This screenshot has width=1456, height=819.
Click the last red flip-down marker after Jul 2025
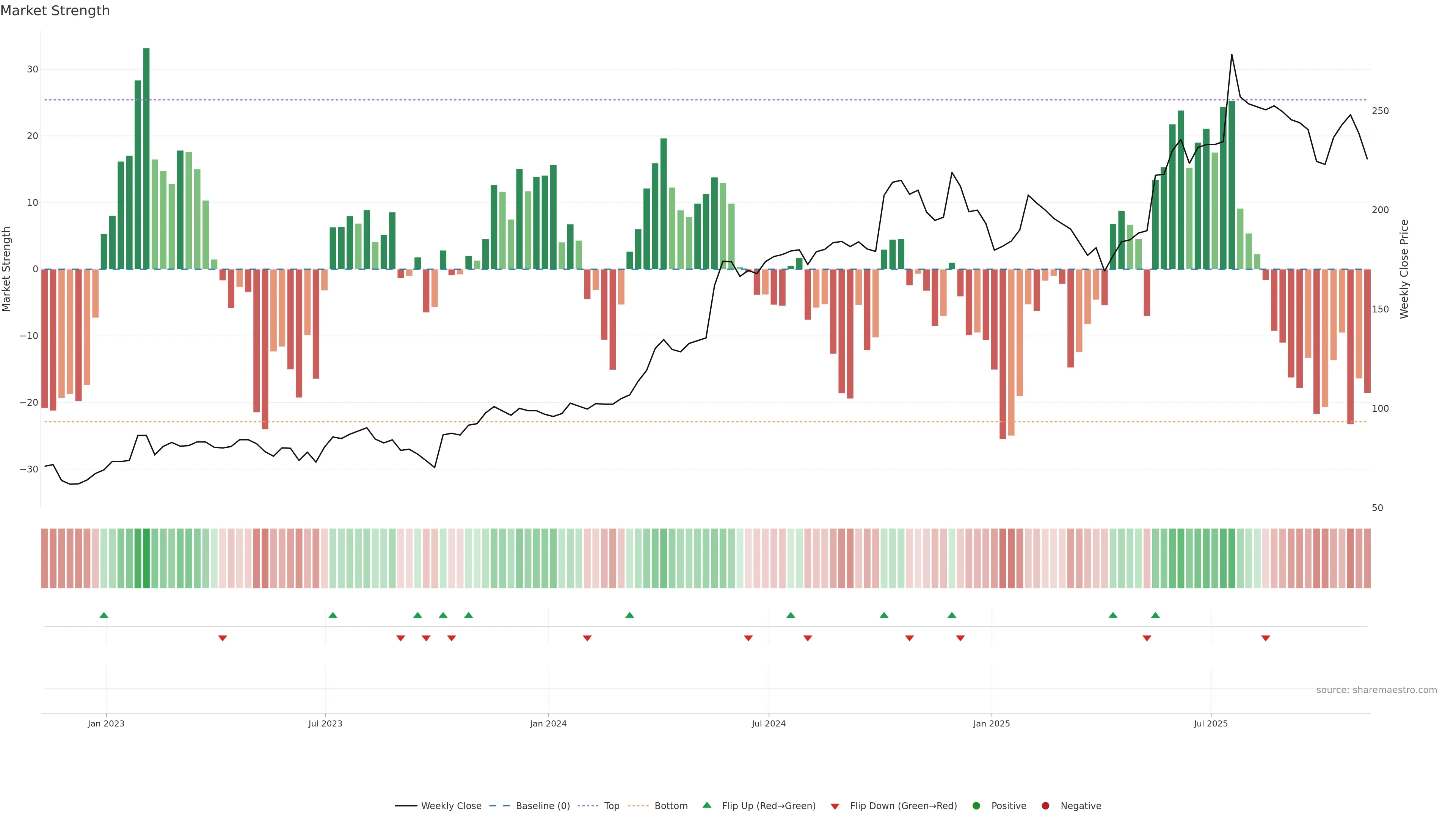coord(1266,638)
